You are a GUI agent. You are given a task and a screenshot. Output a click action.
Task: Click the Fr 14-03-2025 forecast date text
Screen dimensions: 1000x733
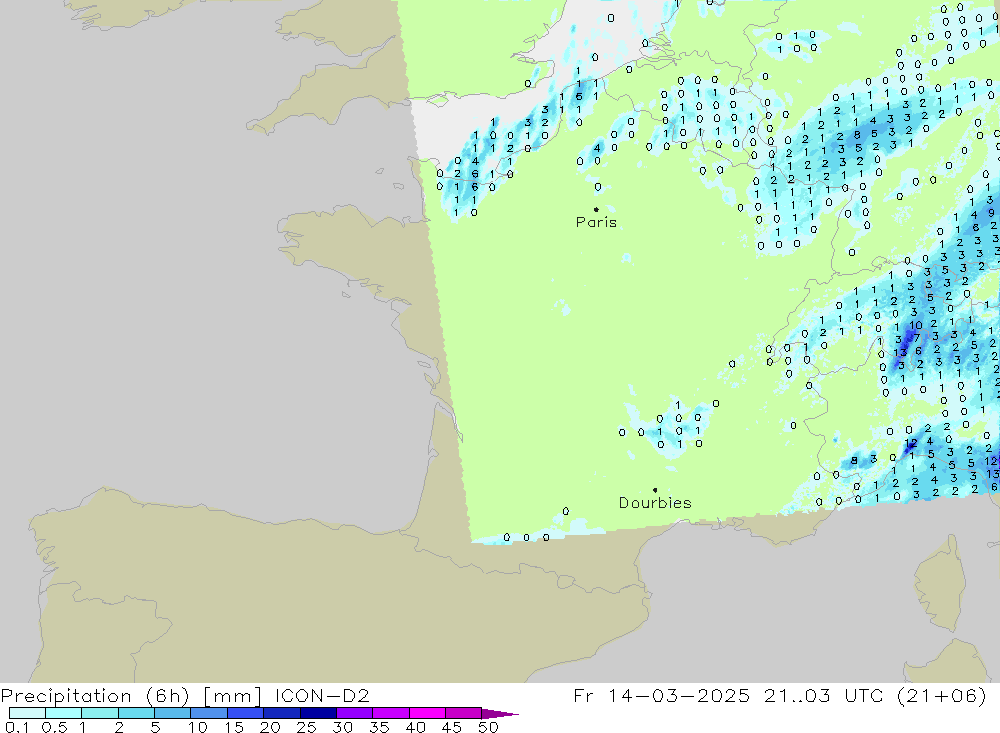661,695
